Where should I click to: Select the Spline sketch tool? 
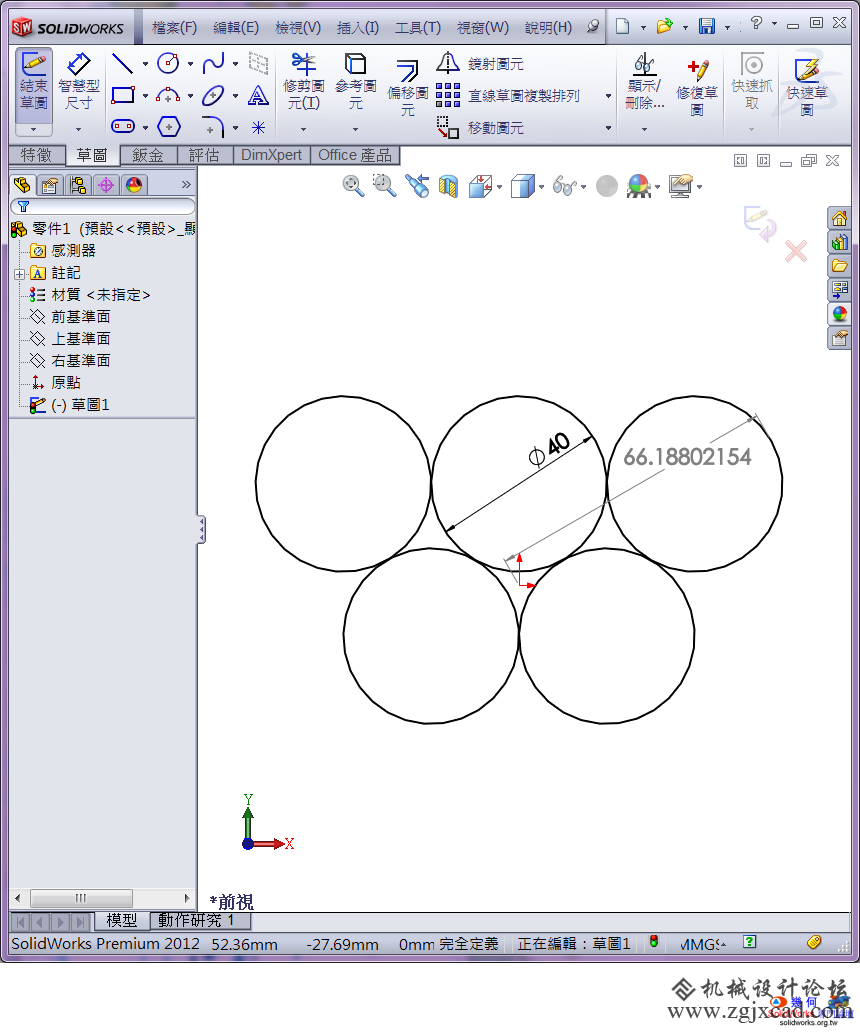pyautogui.click(x=213, y=63)
